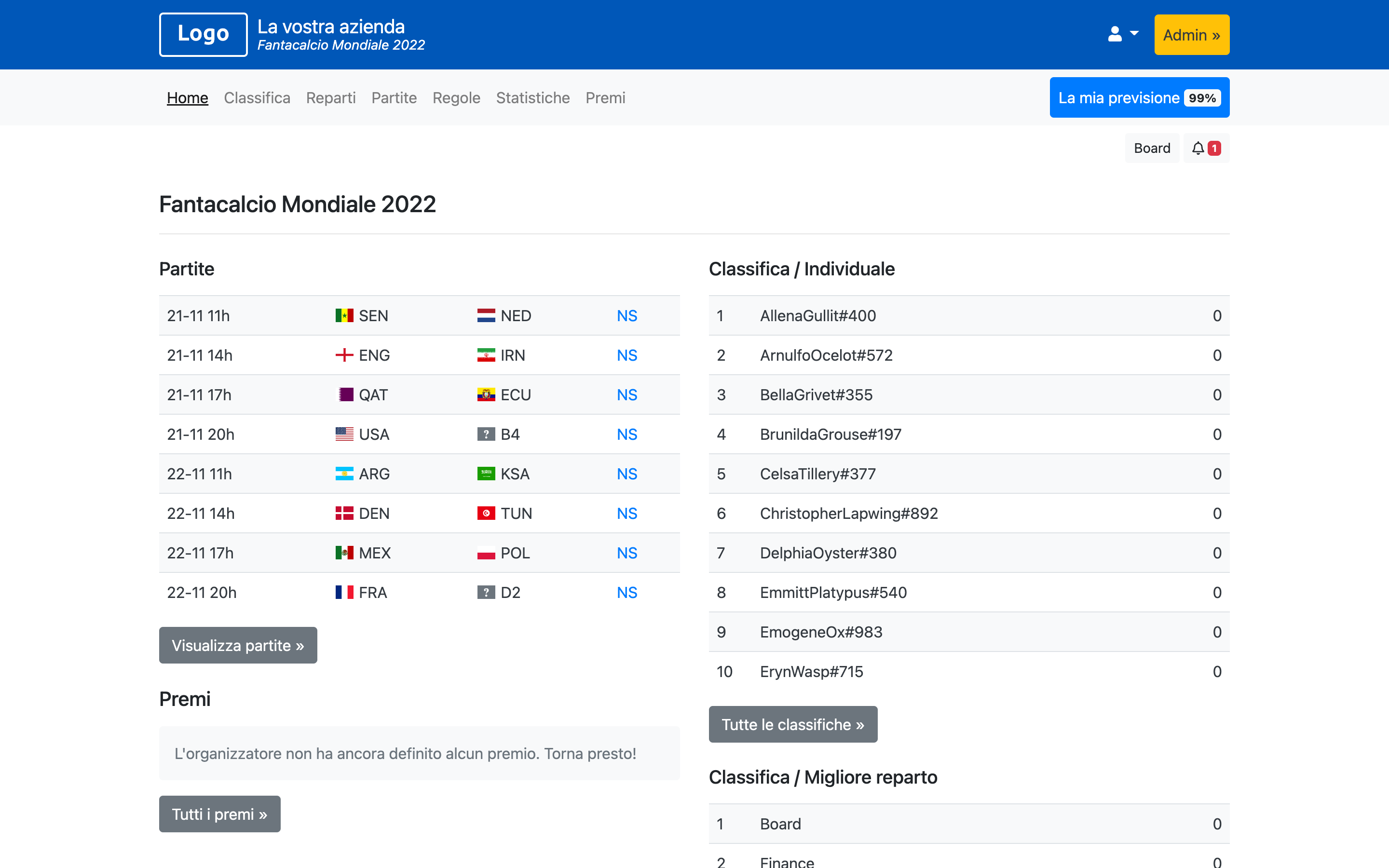The image size is (1389, 868).
Task: Click Visualizza partite button
Action: pyautogui.click(x=238, y=645)
